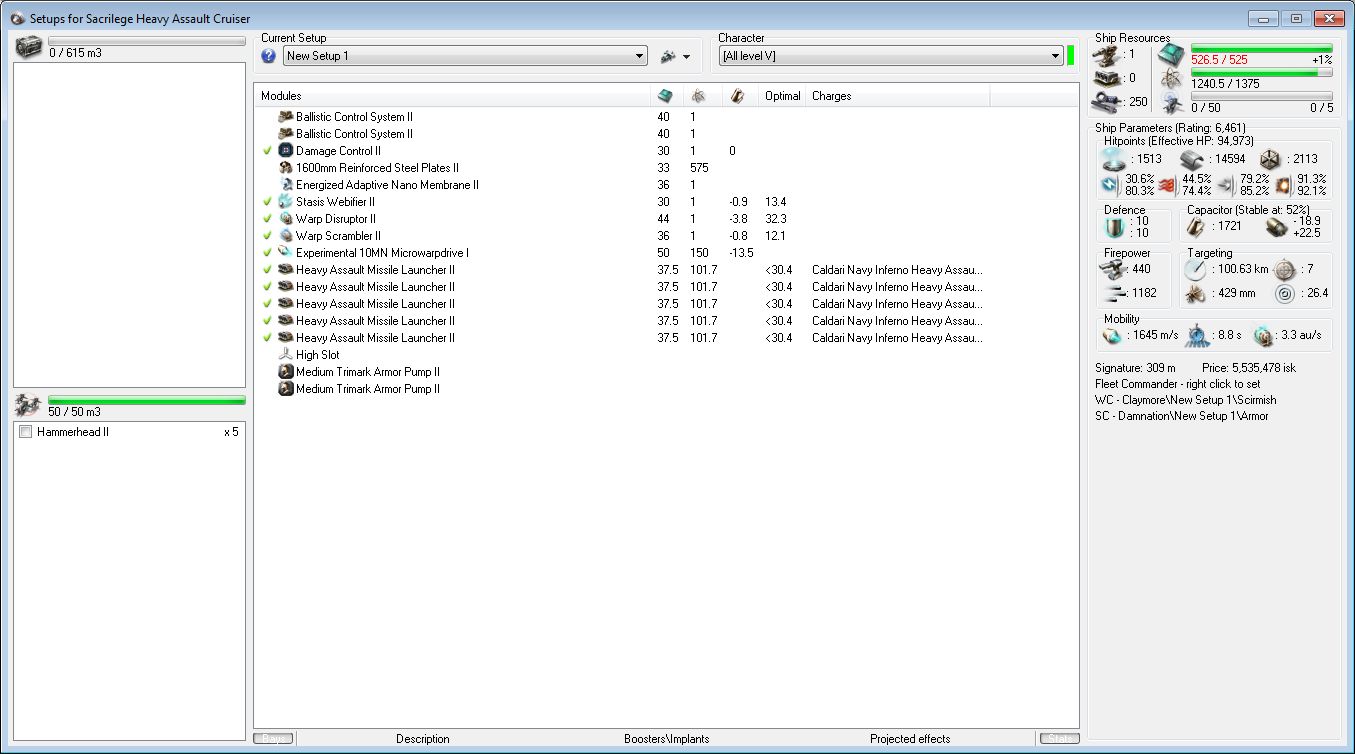Click the Firepower DPS turret icon
The width and height of the screenshot is (1355, 754).
[x=1112, y=269]
